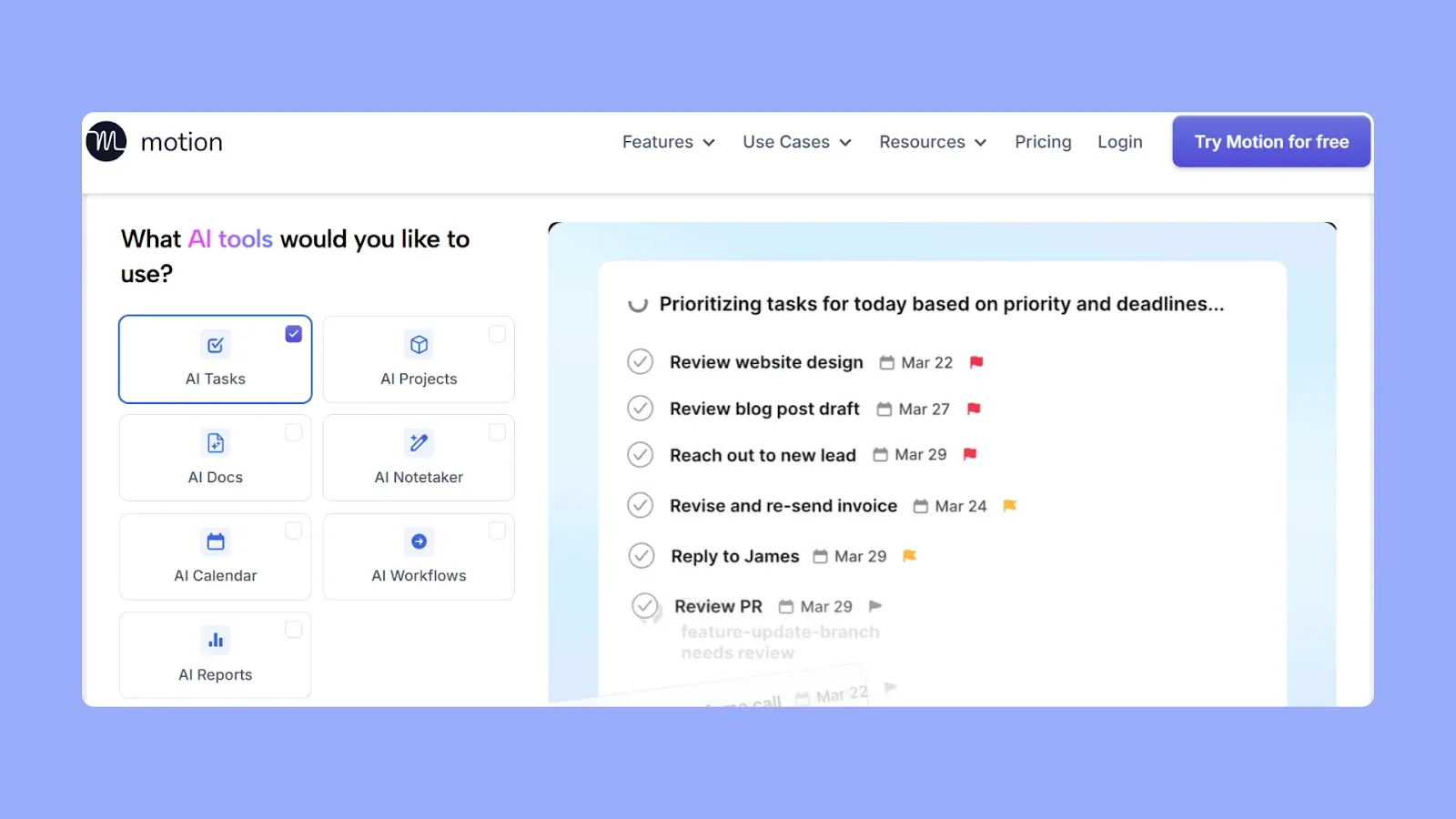Check the AI Projects checkbox
The height and width of the screenshot is (819, 1456).
(x=497, y=334)
